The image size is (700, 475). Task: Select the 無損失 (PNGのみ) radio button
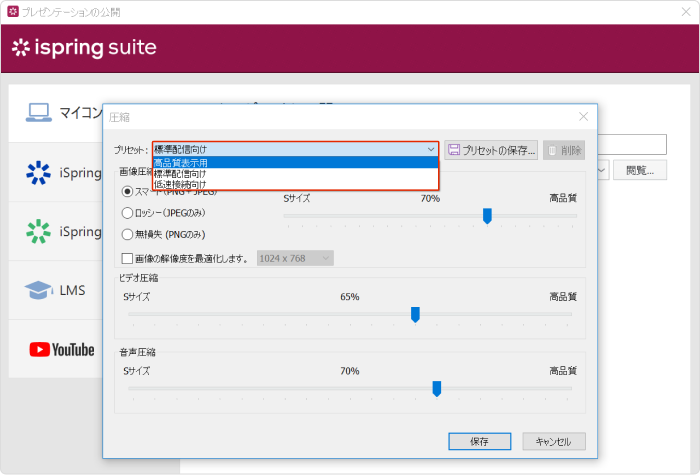click(x=127, y=234)
